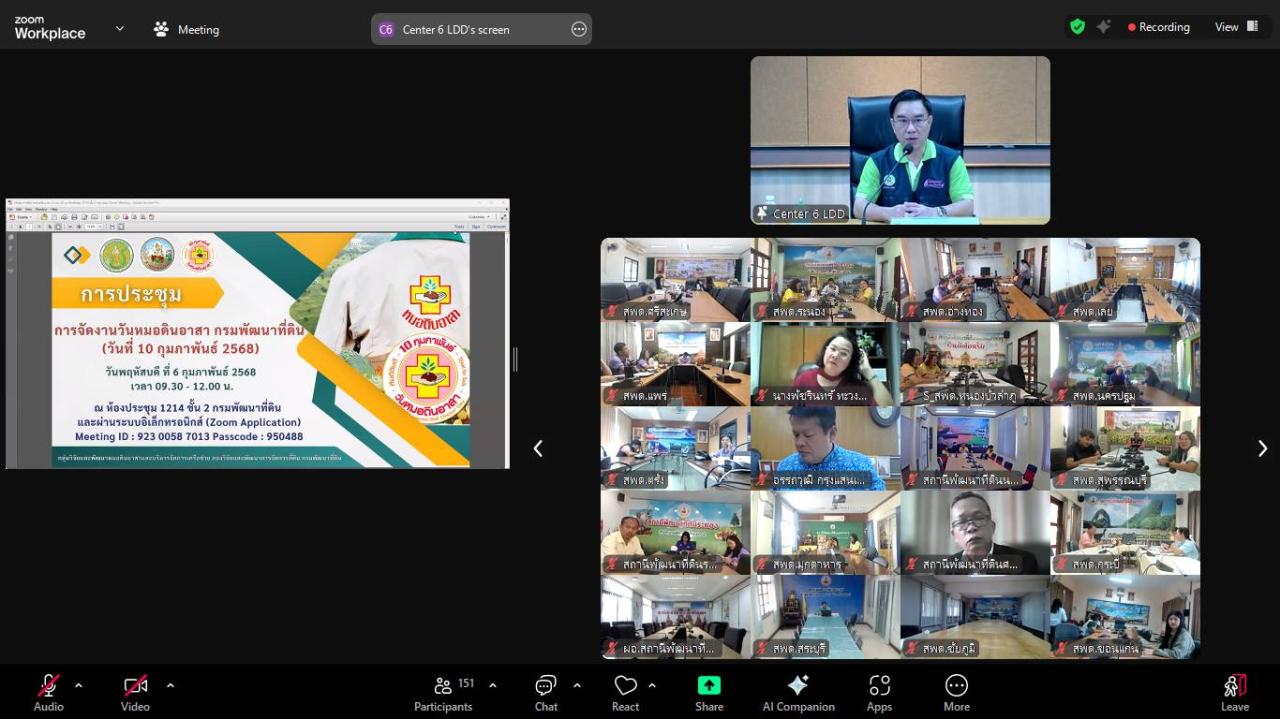Screen dimensions: 1280x719
Task: Open the View layout menu
Action: click(x=1236, y=27)
